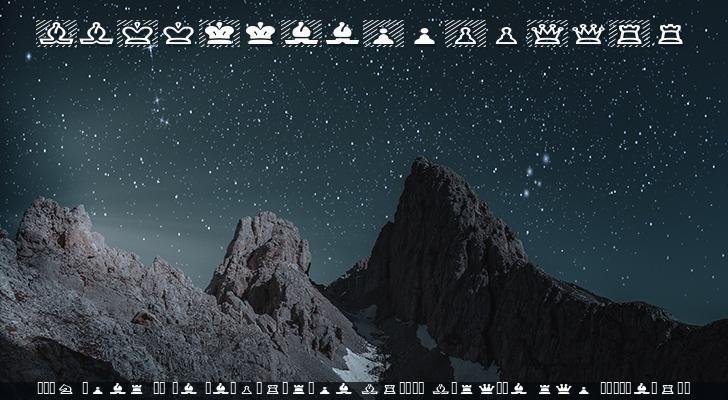Select the outlined king on plain background
This screenshot has height=400, width=728.
coord(178,34)
